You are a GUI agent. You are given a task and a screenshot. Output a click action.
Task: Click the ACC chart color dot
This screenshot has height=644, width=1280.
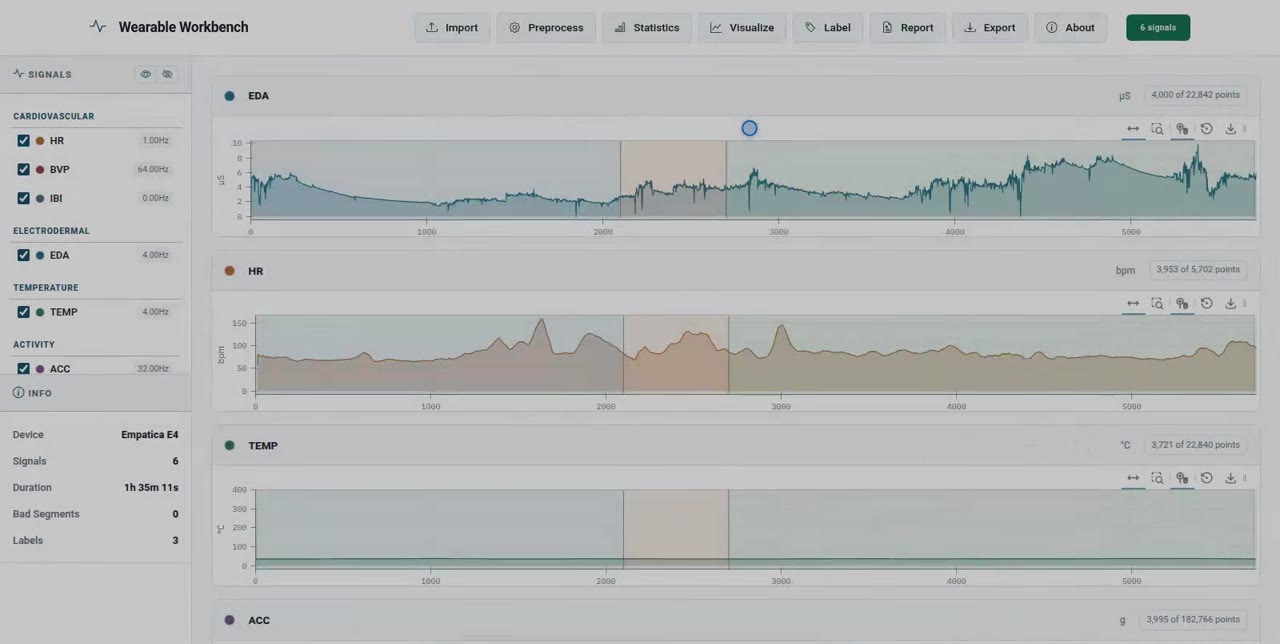[229, 620]
